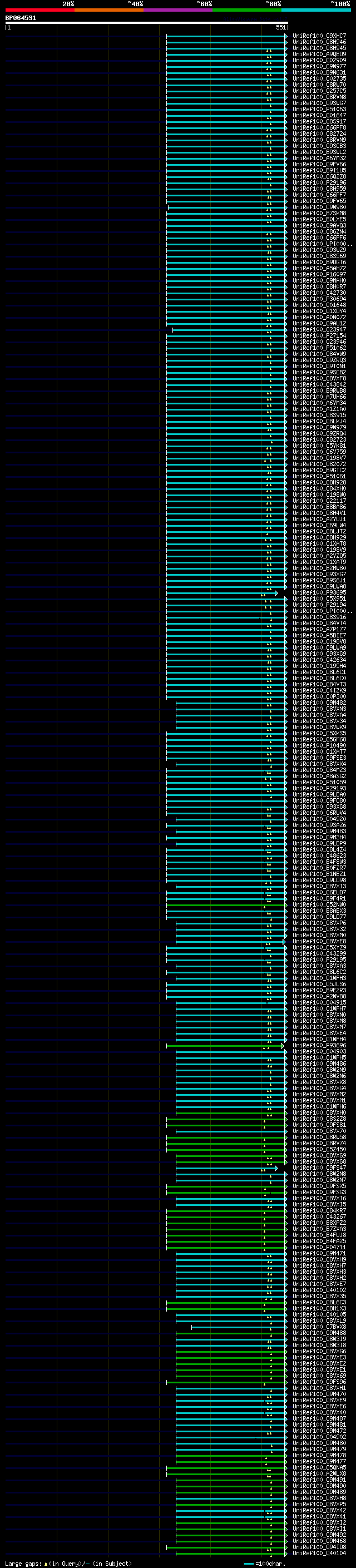Open hit UniRef100_C9W980
This screenshot has height=1568, width=356.
click(x=319, y=207)
